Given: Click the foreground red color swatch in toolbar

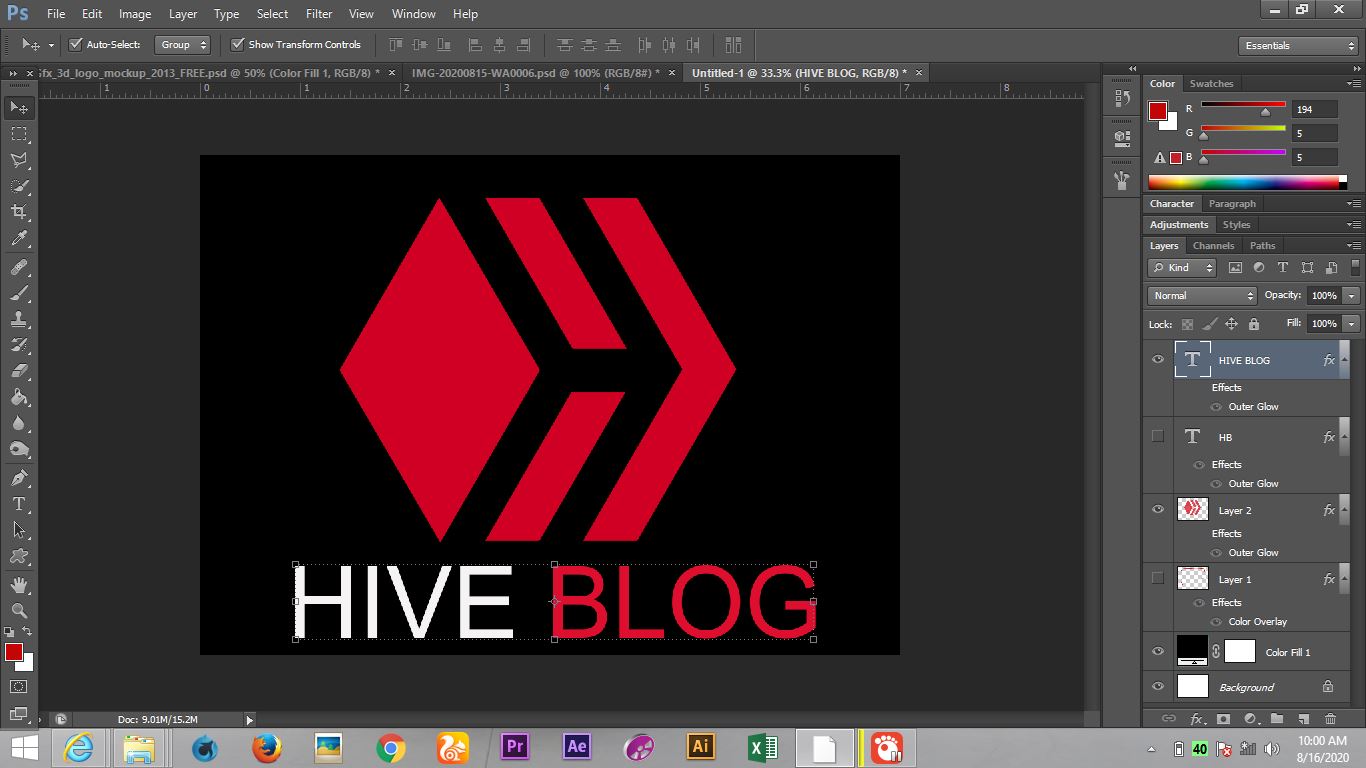Looking at the screenshot, I should coord(14,652).
